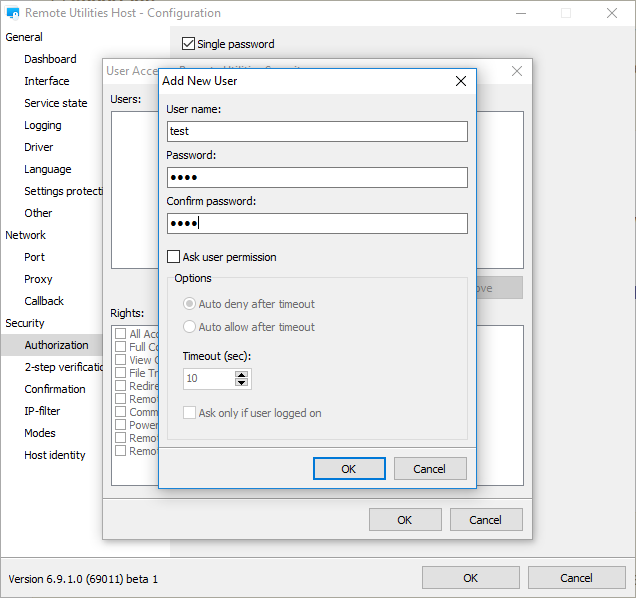Screen dimensions: 636x598
Task: Tick the Redirect rights checkbox
Action: click(120, 385)
